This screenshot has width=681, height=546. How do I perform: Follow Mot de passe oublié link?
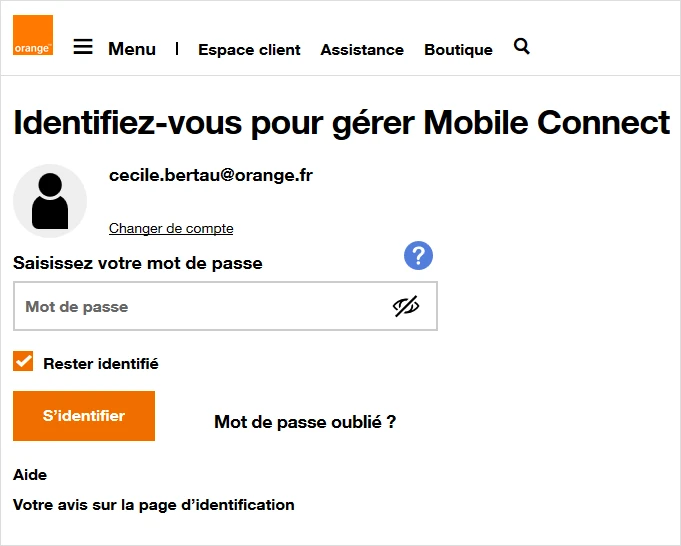pyautogui.click(x=305, y=422)
